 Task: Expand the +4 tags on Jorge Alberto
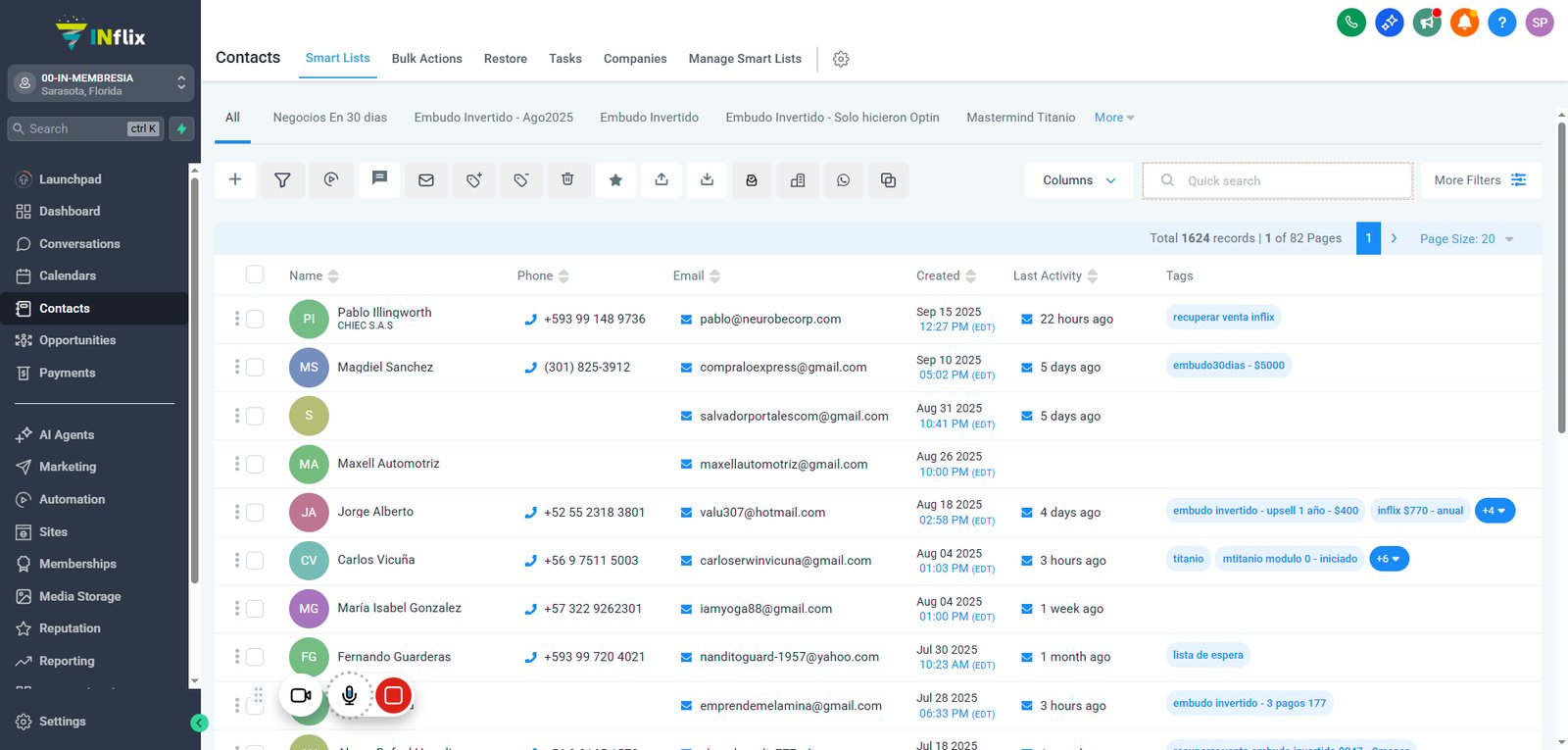pyautogui.click(x=1494, y=511)
